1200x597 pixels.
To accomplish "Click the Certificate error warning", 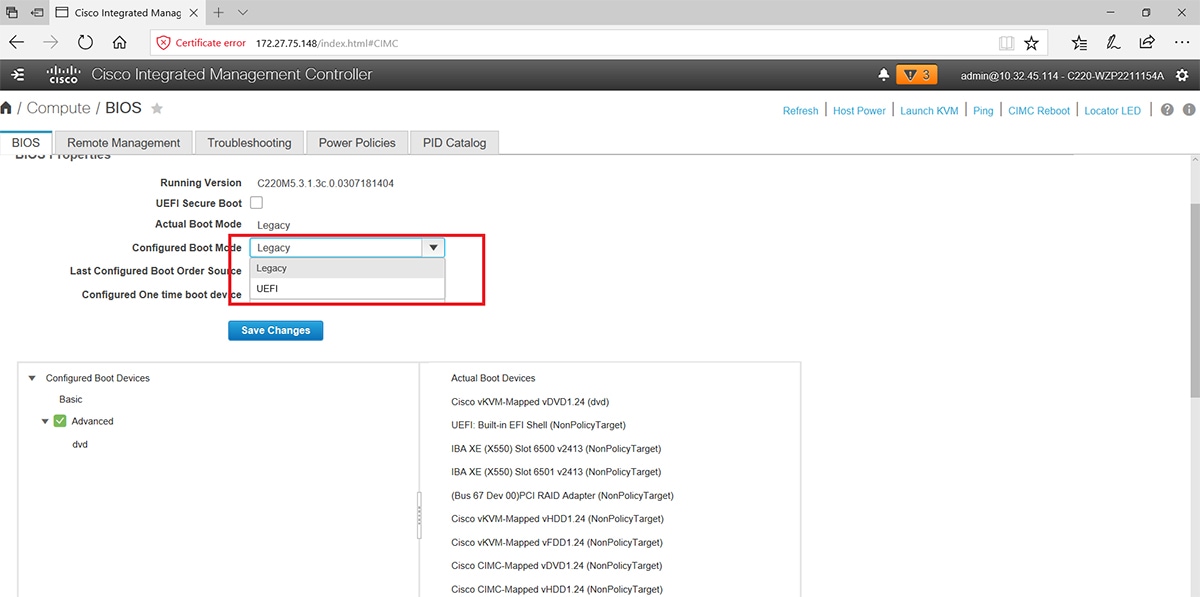I will pos(201,43).
